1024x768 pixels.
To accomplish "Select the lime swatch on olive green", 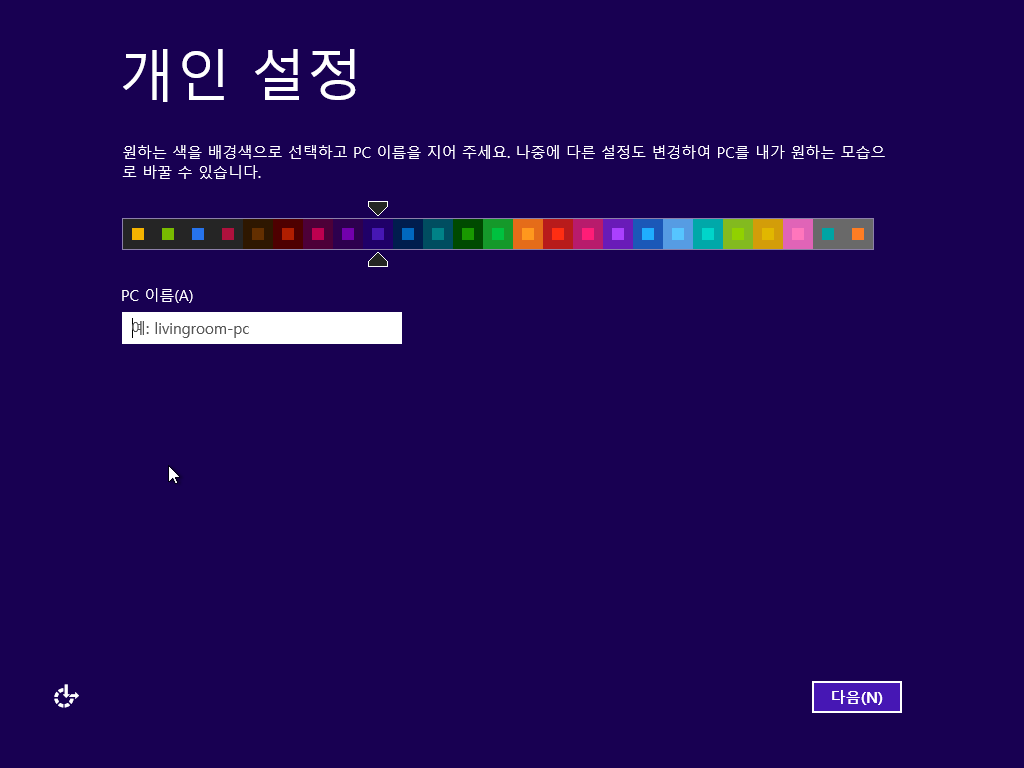I will point(738,234).
